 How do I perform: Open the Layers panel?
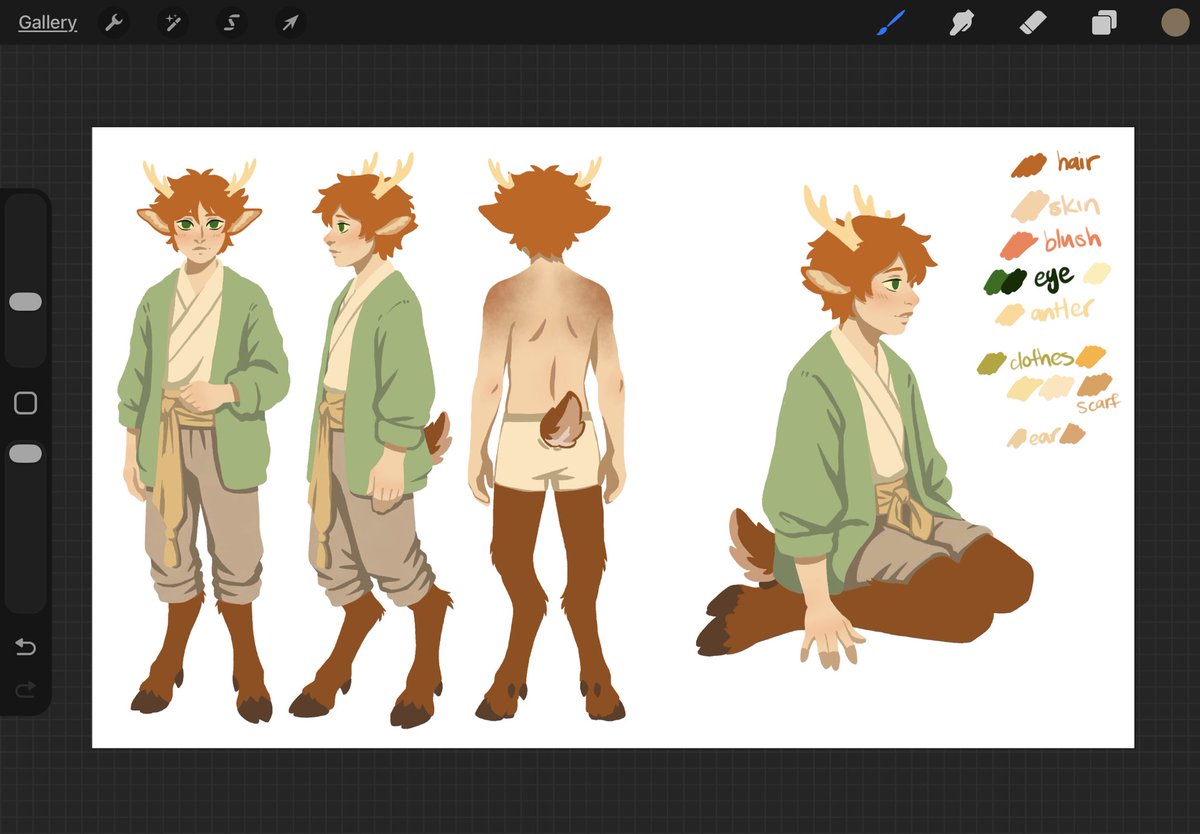(1104, 22)
